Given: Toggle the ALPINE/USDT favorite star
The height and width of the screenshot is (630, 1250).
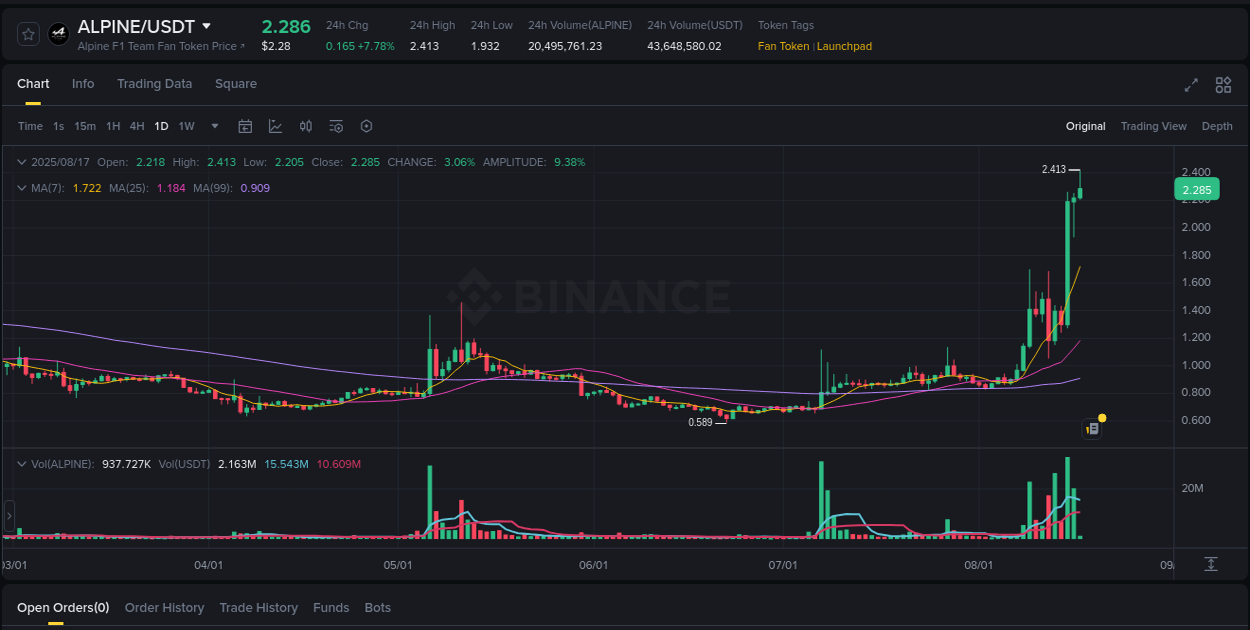Looking at the screenshot, I should coord(27,33).
